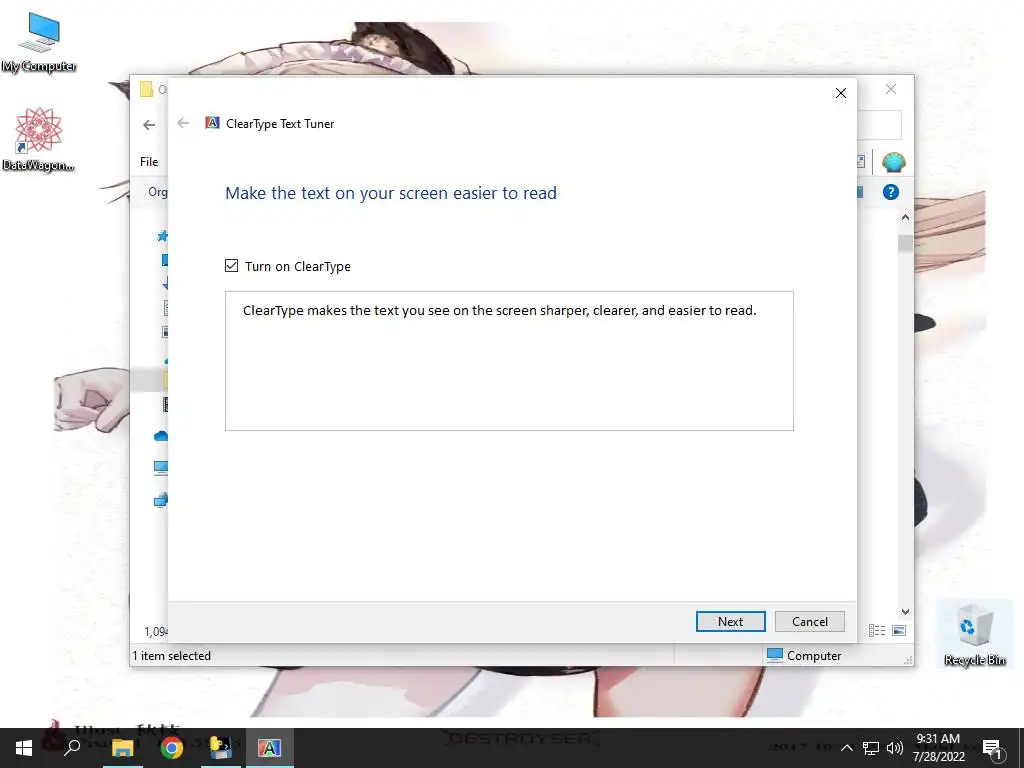Screen dimensions: 1024x768
Task: Click the ClearType description text box
Action: point(509,361)
